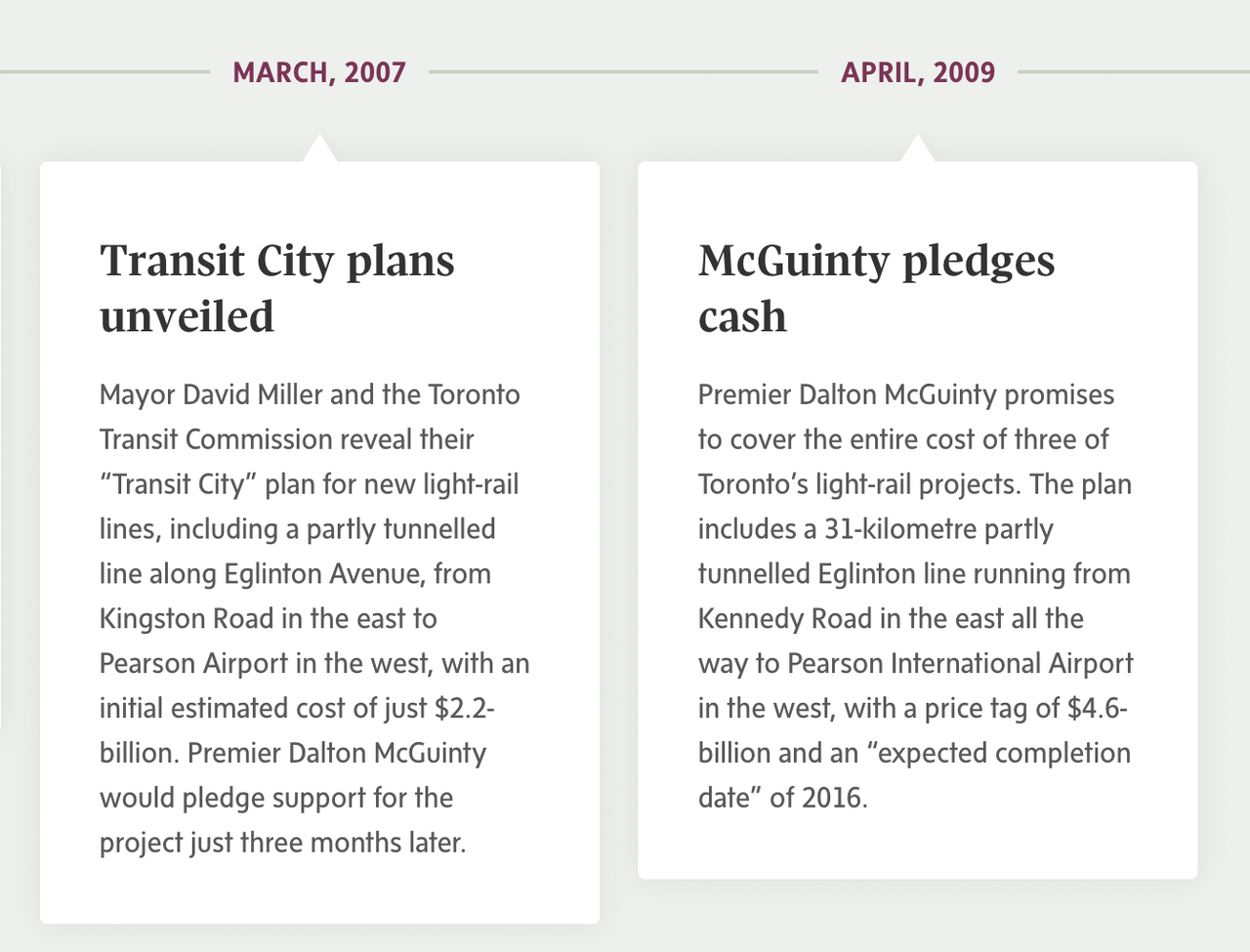The width and height of the screenshot is (1250, 952).
Task: Click the MARCH, 2007 timeline date
Action: tap(319, 72)
